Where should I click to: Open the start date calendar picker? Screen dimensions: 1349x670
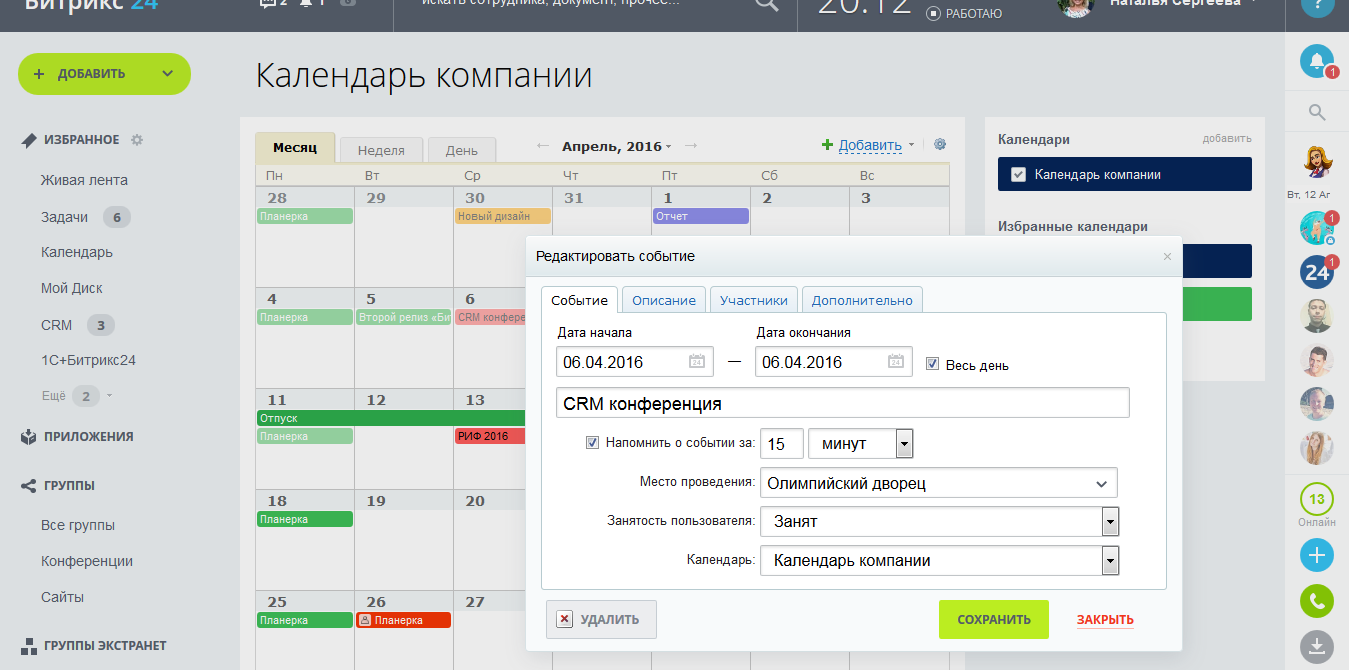tap(697, 362)
